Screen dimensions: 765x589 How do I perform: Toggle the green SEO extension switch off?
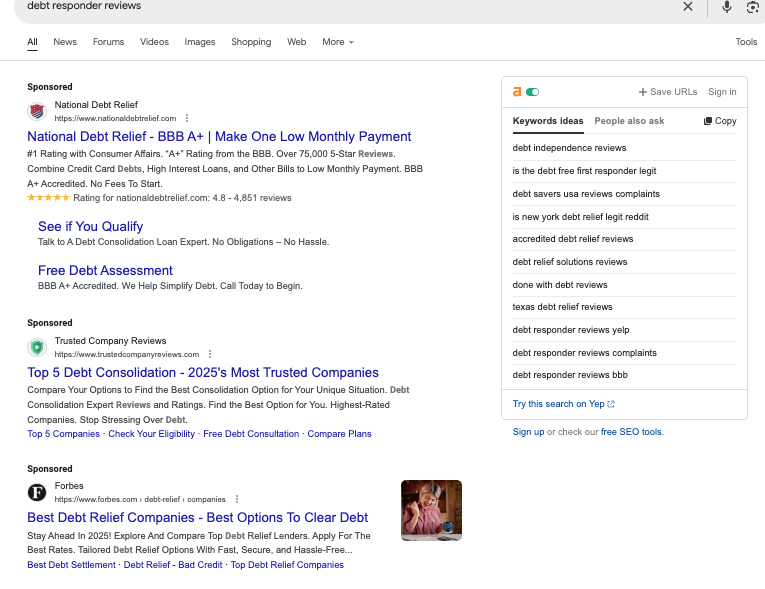[532, 92]
